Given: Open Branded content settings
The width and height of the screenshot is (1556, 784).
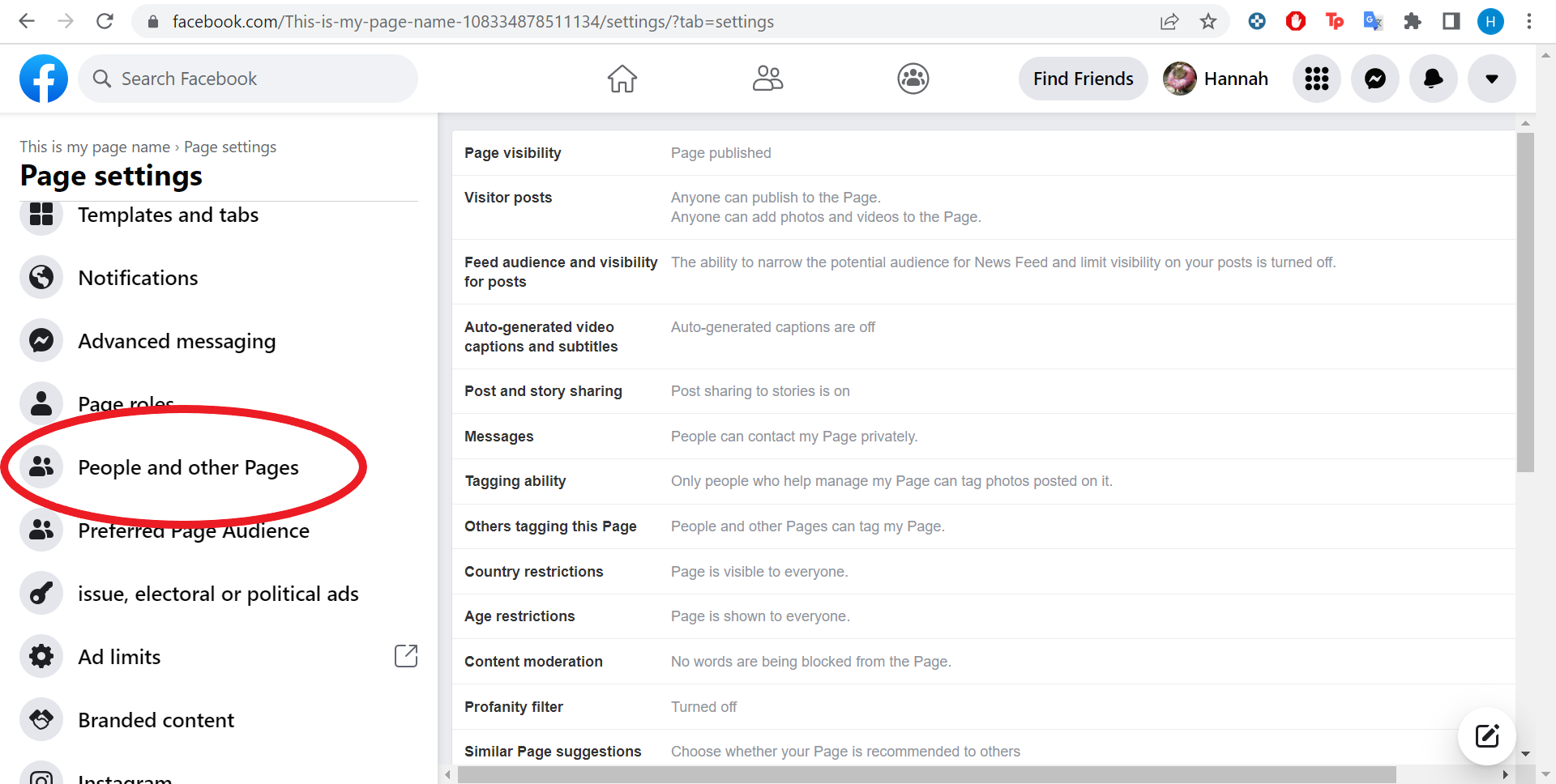Looking at the screenshot, I should coord(219,720).
